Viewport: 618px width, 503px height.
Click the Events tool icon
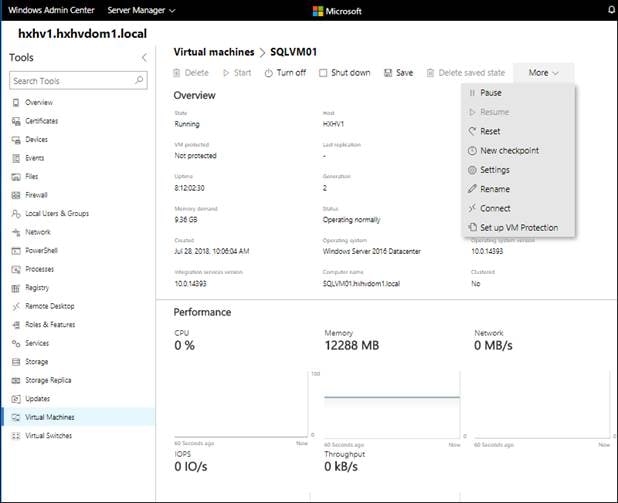coord(16,158)
